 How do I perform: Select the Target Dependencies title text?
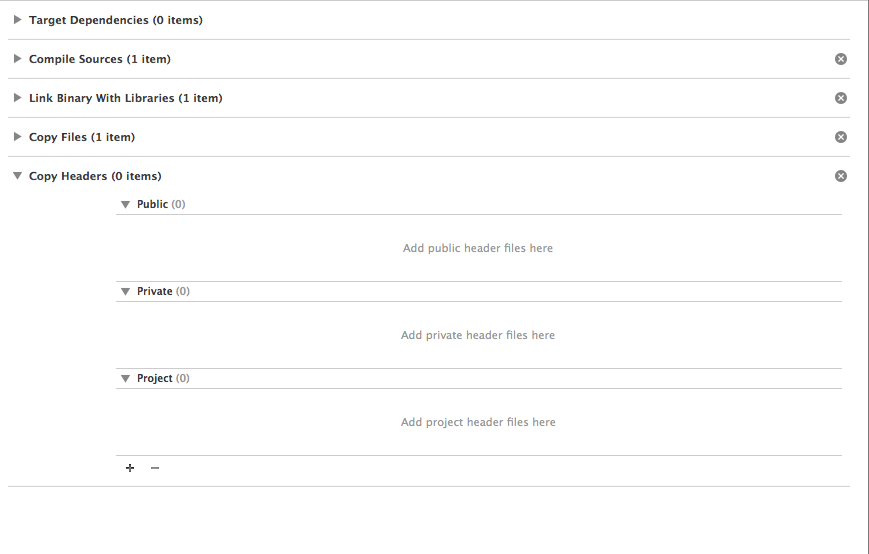pyautogui.click(x=115, y=20)
